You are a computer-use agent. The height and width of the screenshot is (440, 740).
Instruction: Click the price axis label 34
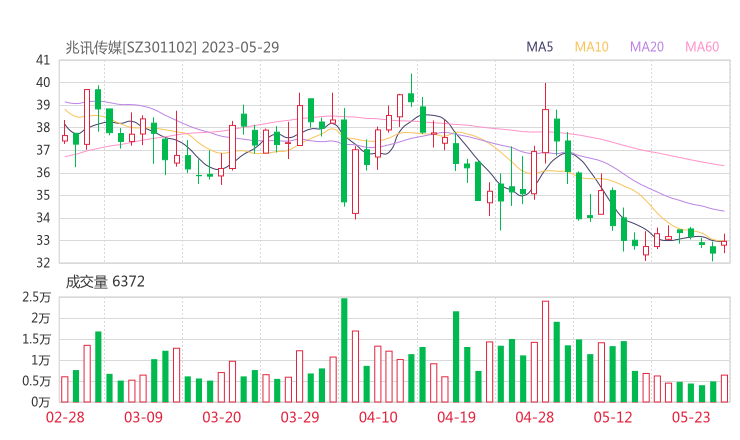coord(43,218)
